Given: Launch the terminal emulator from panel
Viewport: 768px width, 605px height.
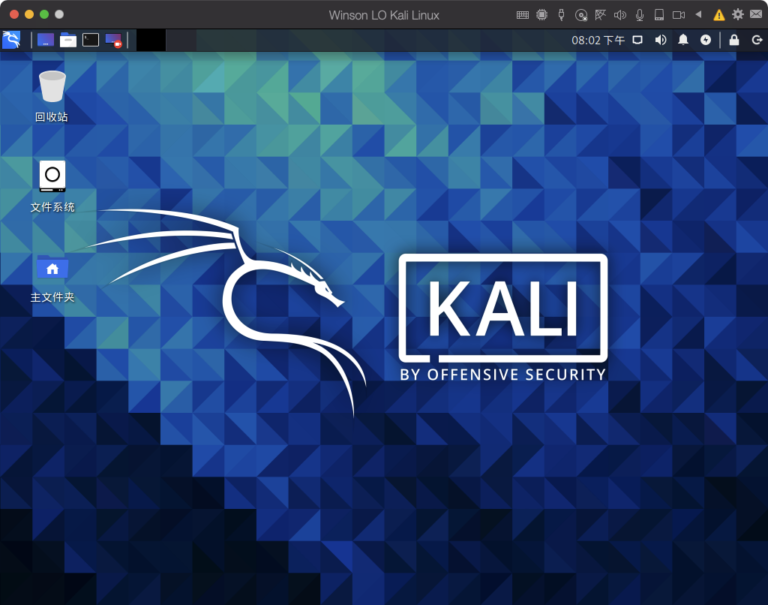Looking at the screenshot, I should [91, 40].
